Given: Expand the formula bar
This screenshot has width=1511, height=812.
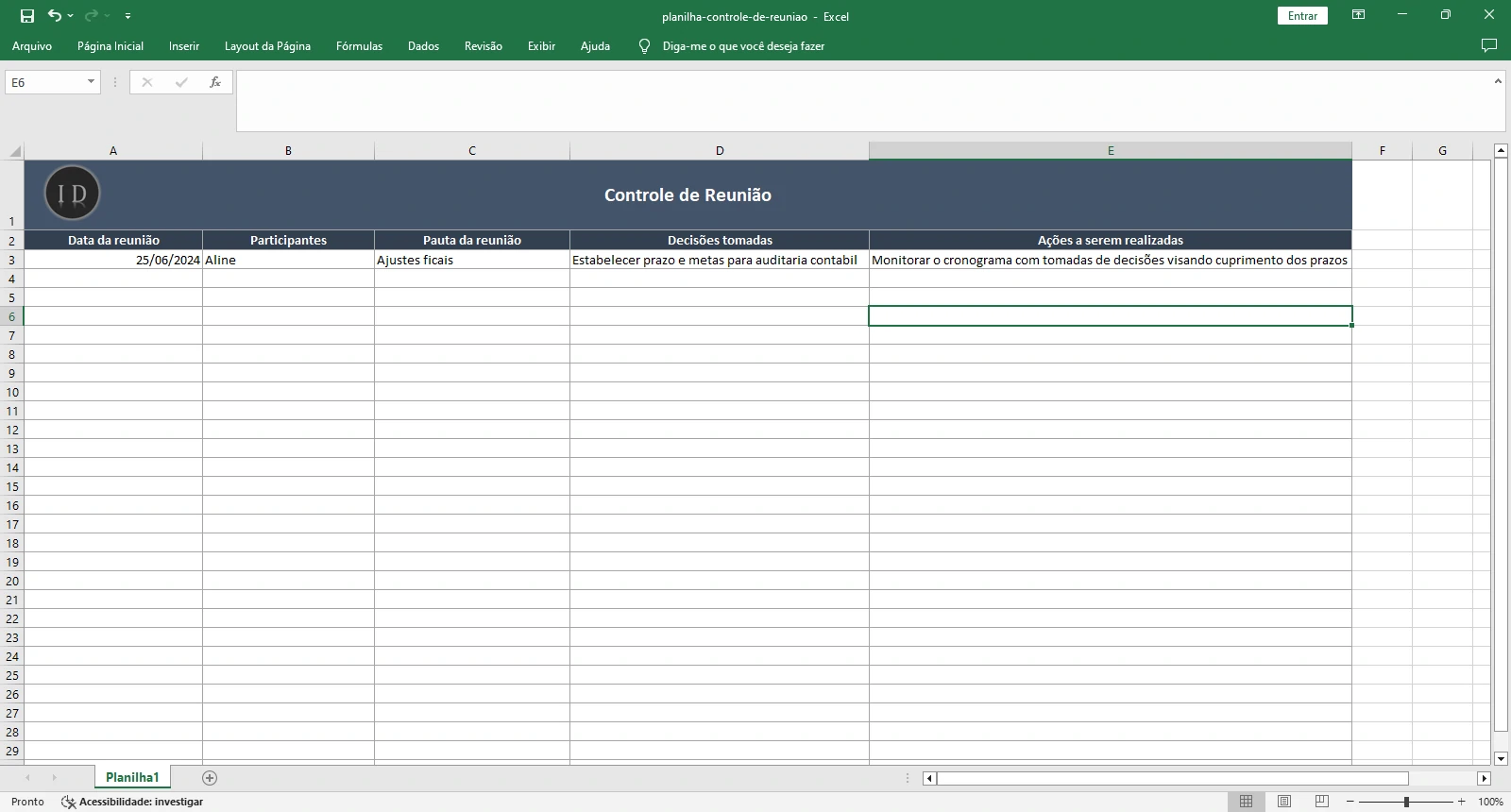Looking at the screenshot, I should (x=1498, y=82).
